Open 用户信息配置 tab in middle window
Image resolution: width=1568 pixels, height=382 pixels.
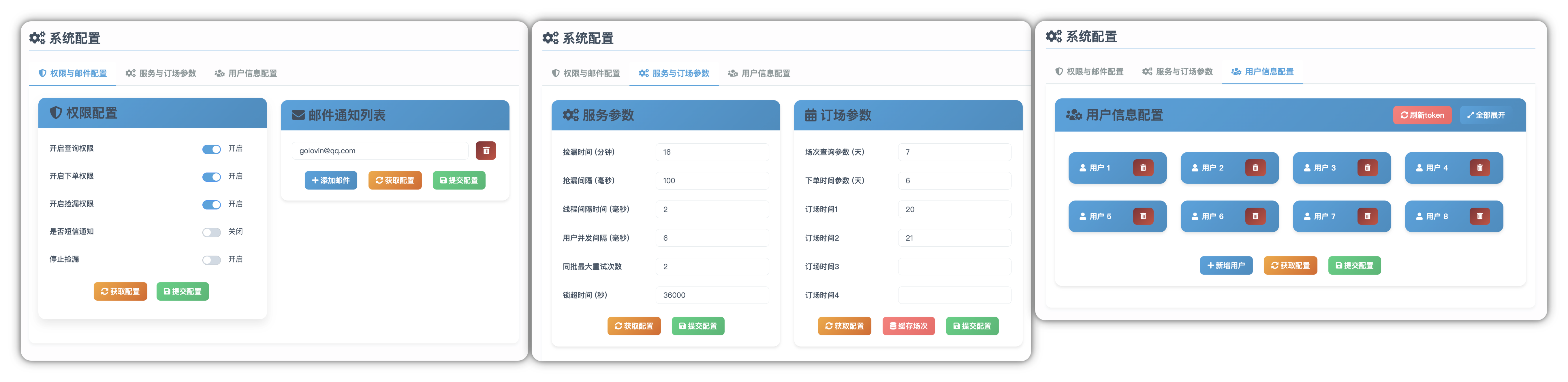pos(759,73)
